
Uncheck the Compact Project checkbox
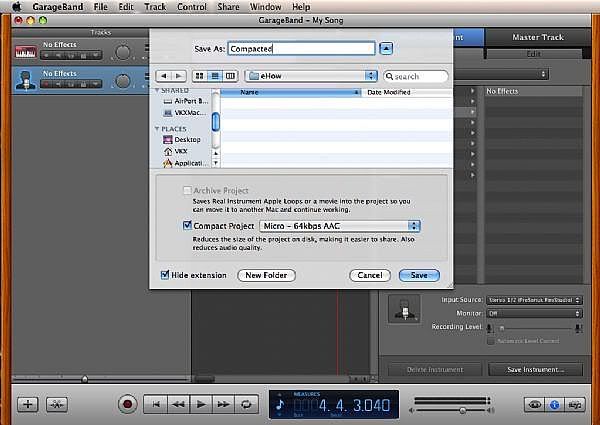click(187, 225)
